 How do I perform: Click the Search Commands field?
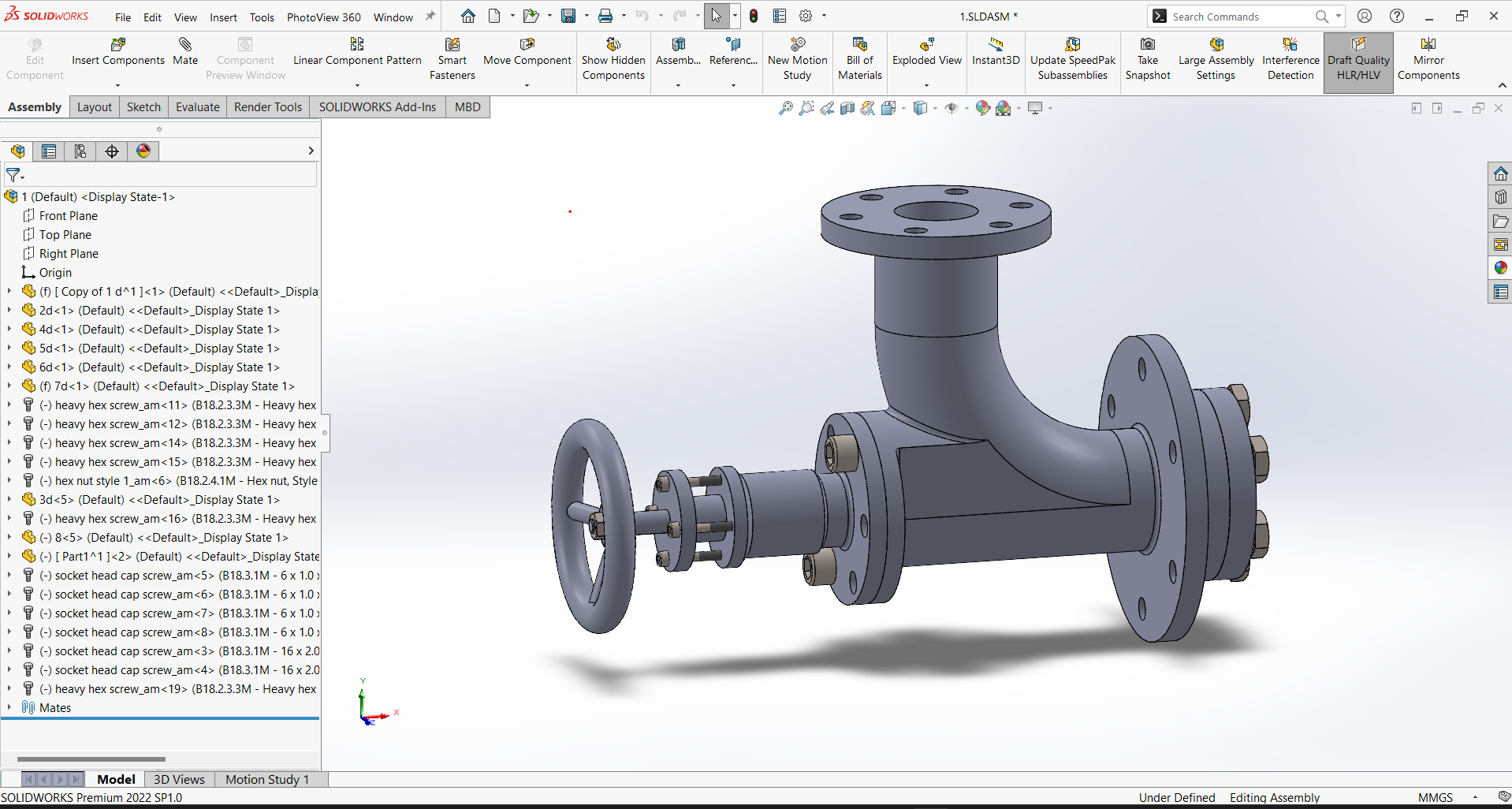tap(1242, 17)
